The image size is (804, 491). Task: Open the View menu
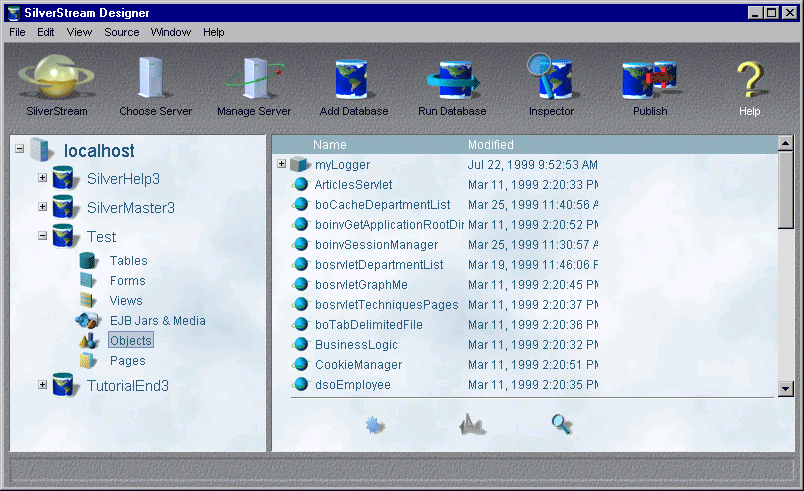coord(79,32)
